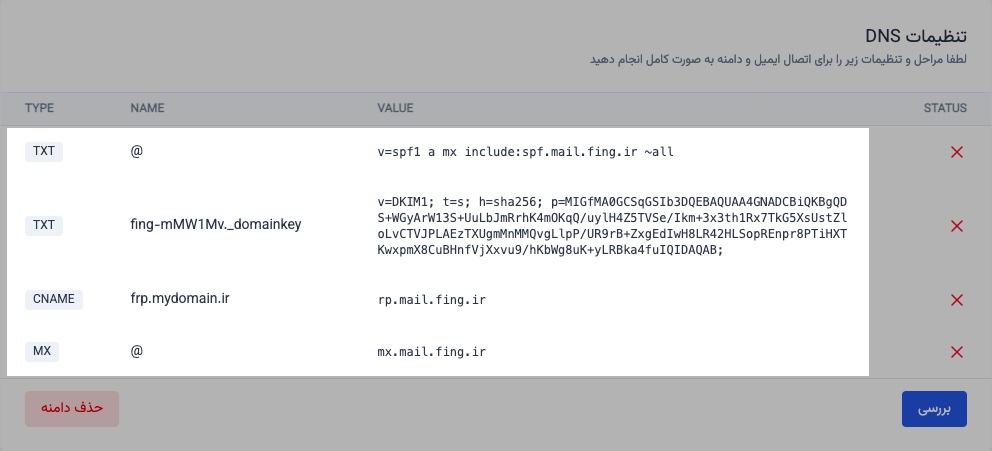Click the red X status of SPF record
Screen dimensions: 992x451
(957, 152)
